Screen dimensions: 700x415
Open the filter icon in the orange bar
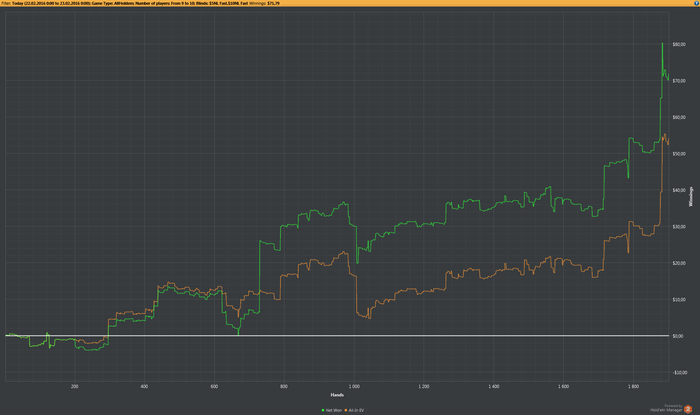pos(697,3)
